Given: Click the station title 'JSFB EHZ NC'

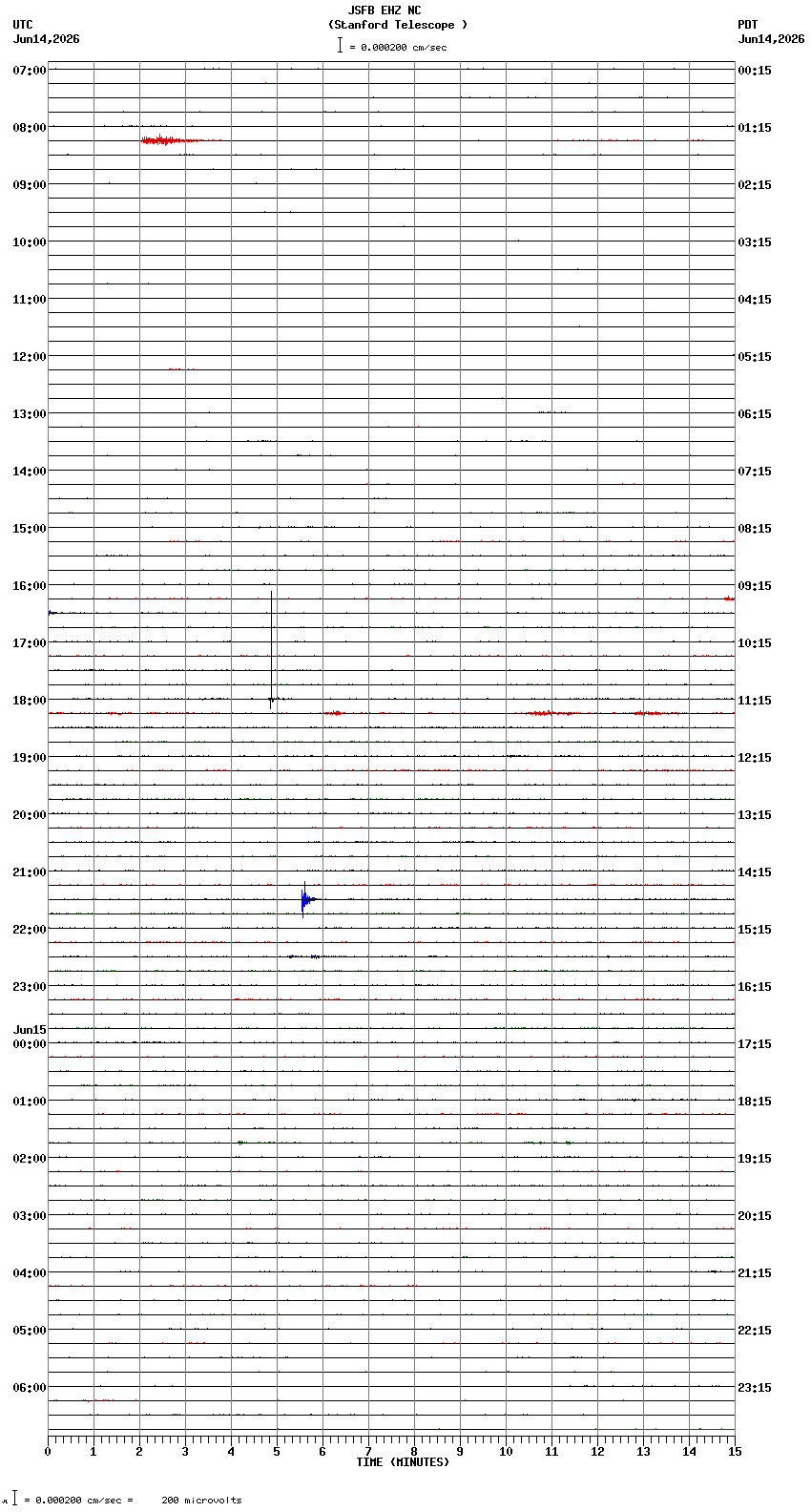Looking at the screenshot, I should point(385,10).
